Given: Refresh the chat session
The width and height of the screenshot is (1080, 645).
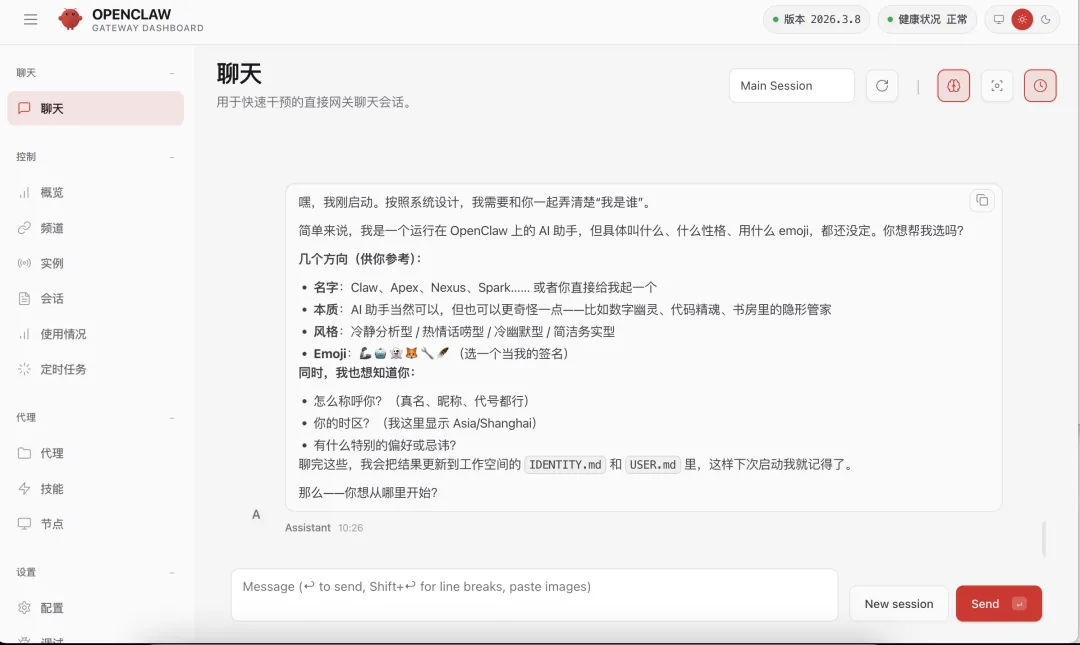Looking at the screenshot, I should coord(882,85).
